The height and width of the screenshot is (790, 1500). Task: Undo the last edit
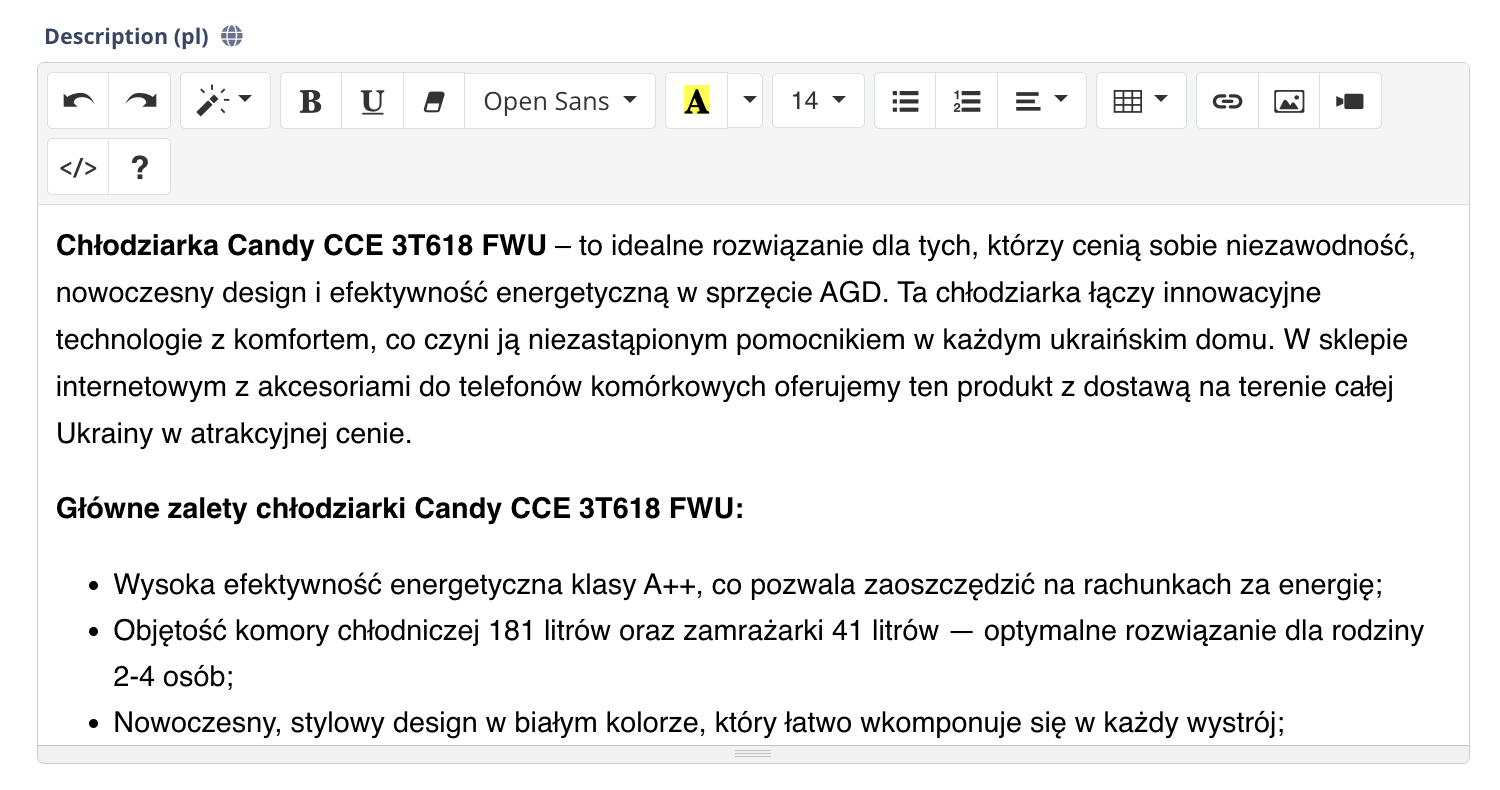pos(78,100)
